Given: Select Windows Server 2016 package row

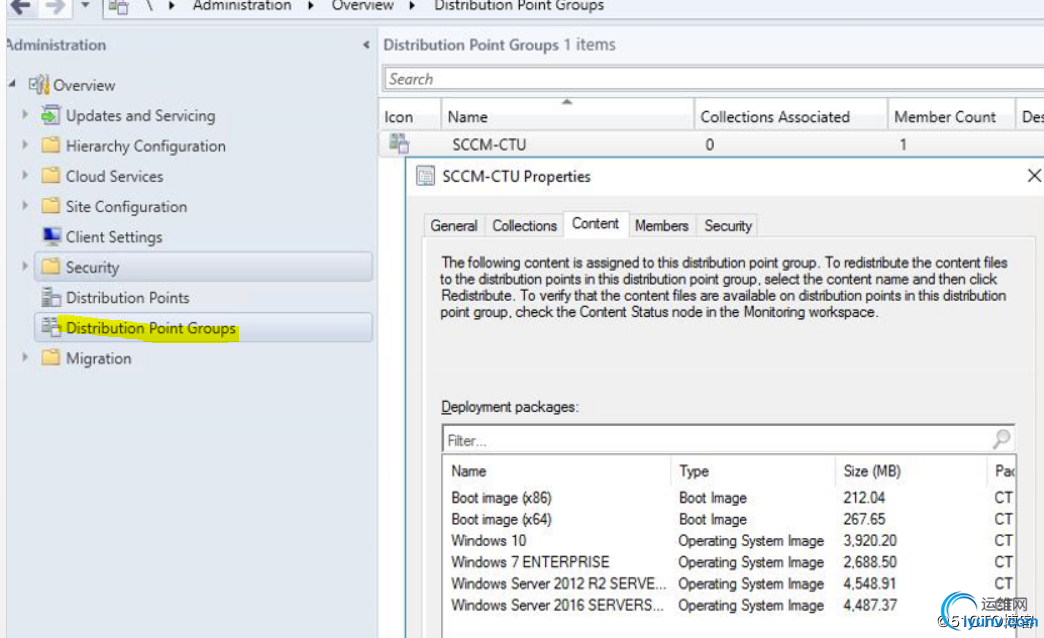Looking at the screenshot, I should click(729, 605).
